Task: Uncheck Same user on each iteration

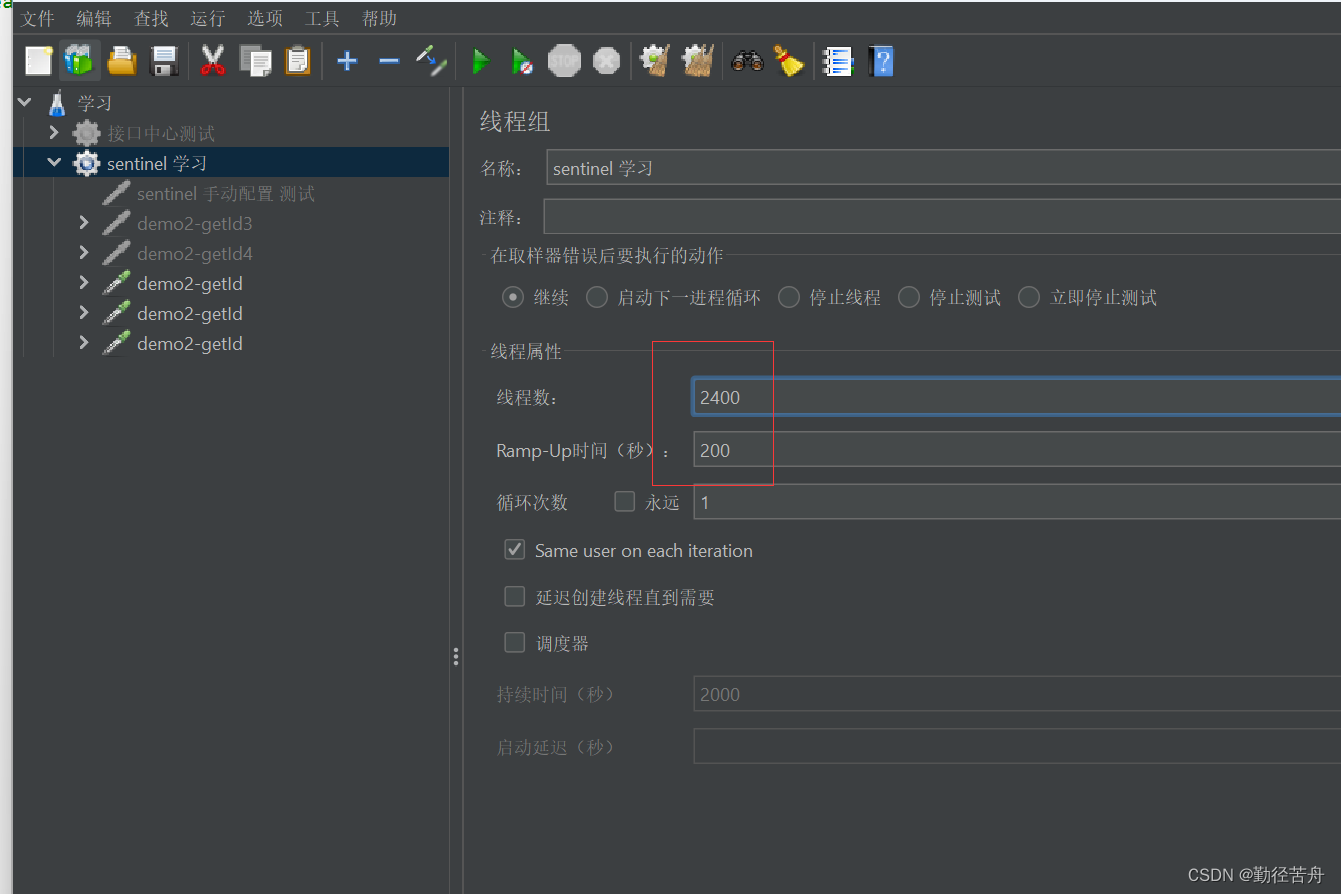Action: (x=515, y=549)
